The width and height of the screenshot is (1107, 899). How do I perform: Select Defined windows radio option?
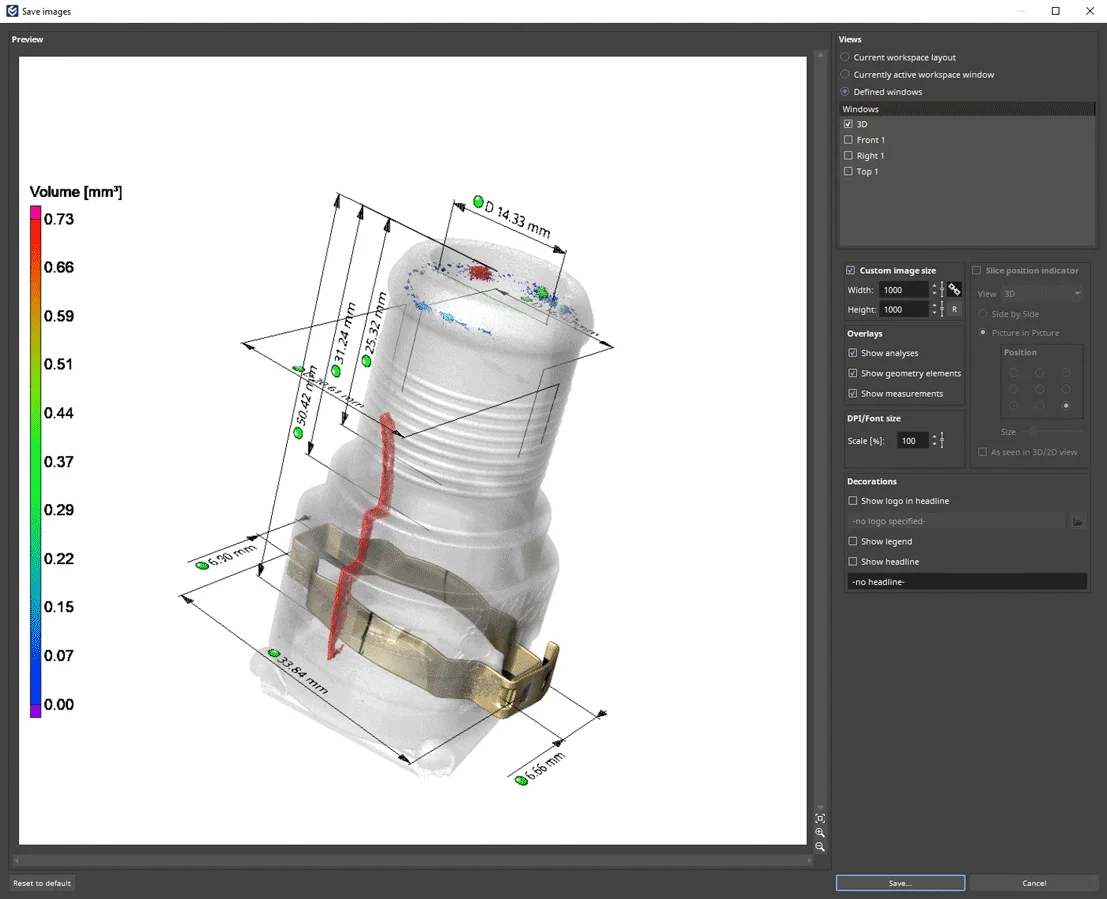click(845, 92)
